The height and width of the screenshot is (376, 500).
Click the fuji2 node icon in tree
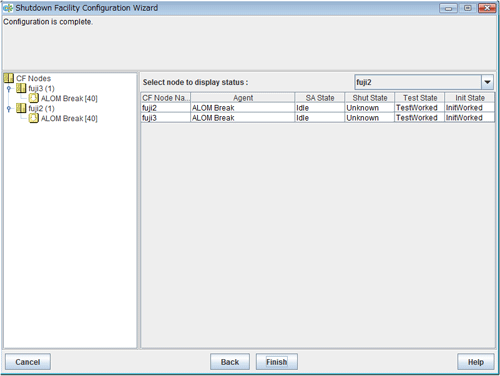point(21,108)
